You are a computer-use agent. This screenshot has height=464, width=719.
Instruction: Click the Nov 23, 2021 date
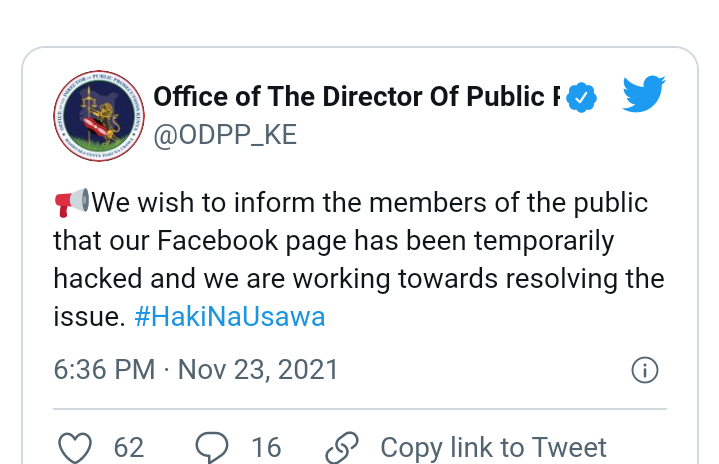pyautogui.click(x=258, y=370)
